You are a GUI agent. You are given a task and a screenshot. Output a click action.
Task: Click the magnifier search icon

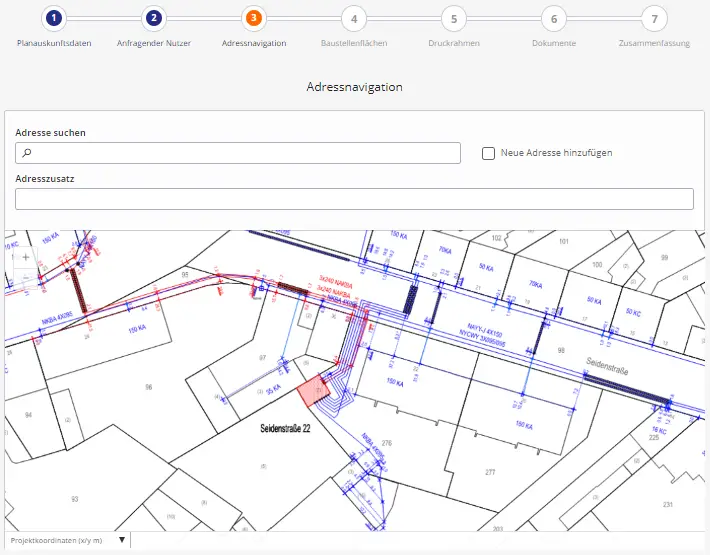pyautogui.click(x=27, y=153)
